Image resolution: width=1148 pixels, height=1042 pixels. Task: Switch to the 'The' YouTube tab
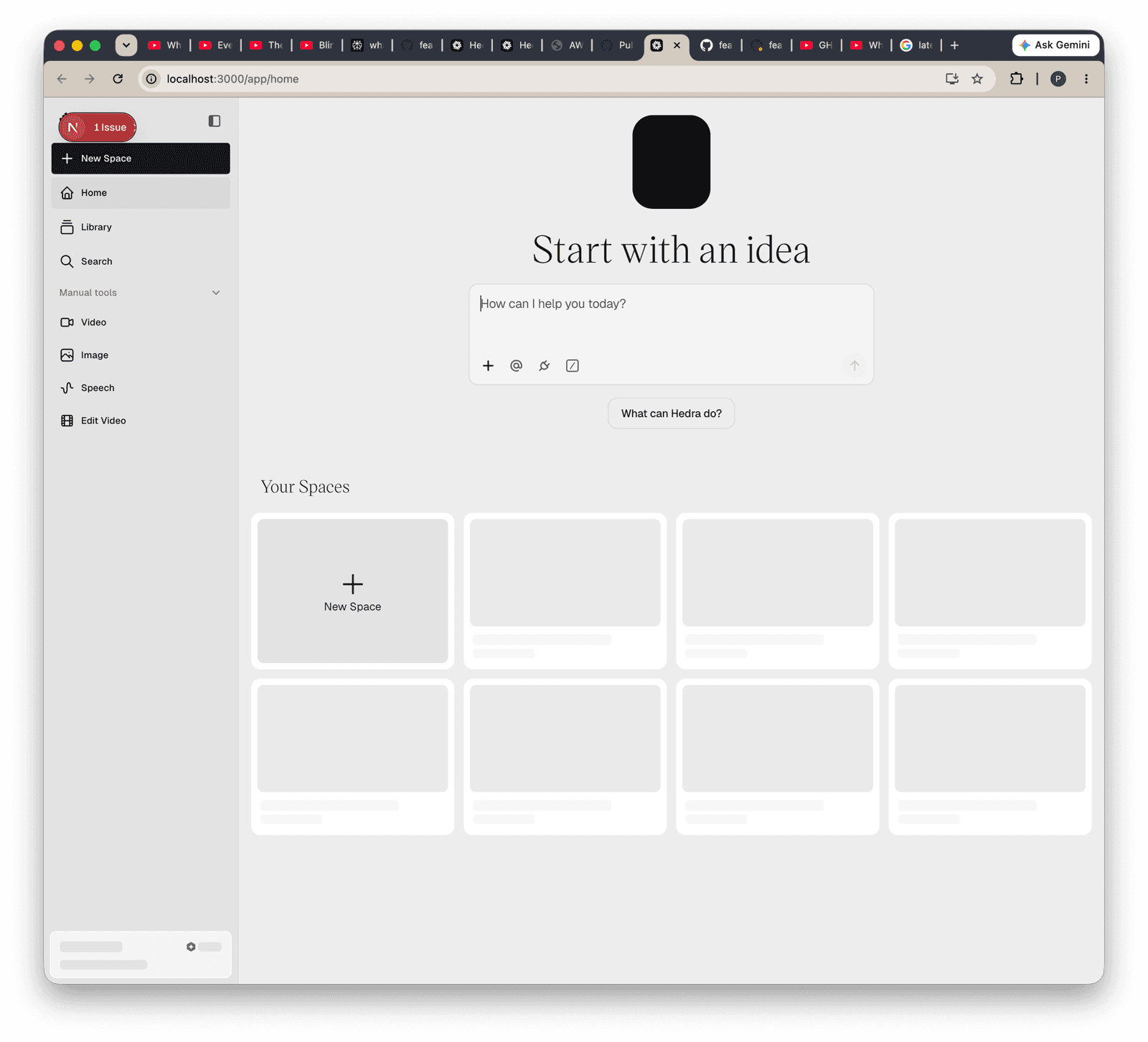click(x=266, y=45)
